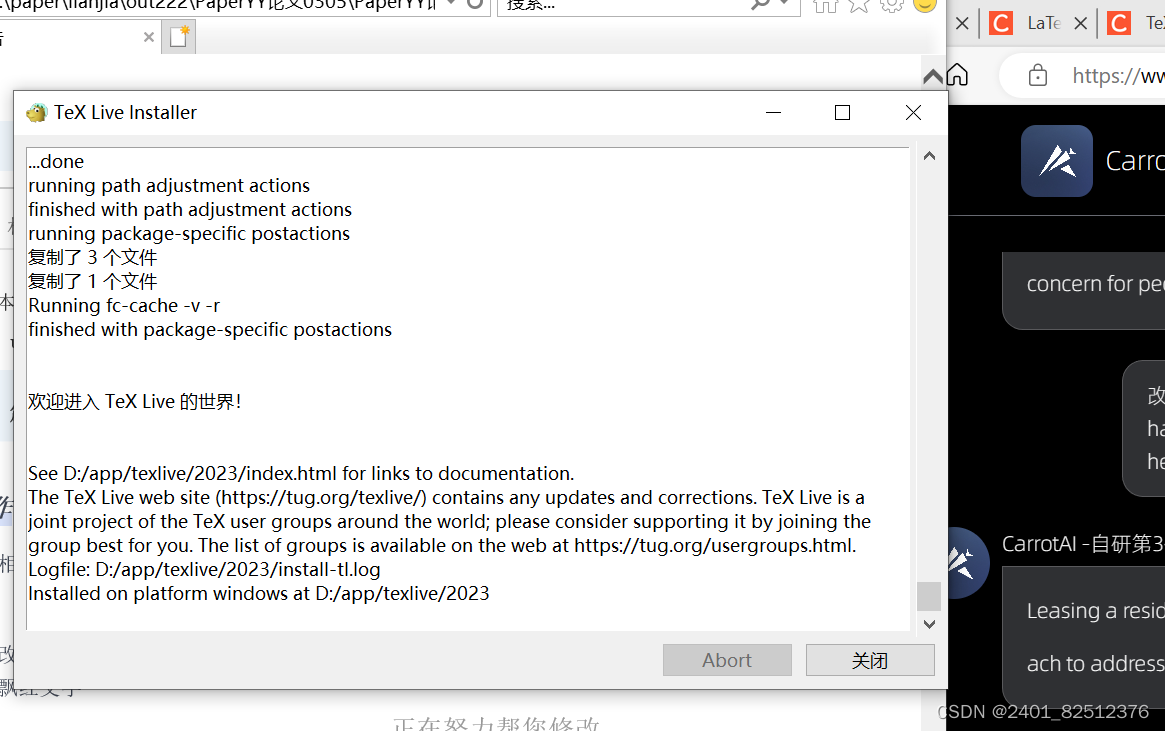The width and height of the screenshot is (1165, 731).
Task: Click the greyed-out Abort button
Action: click(x=727, y=660)
